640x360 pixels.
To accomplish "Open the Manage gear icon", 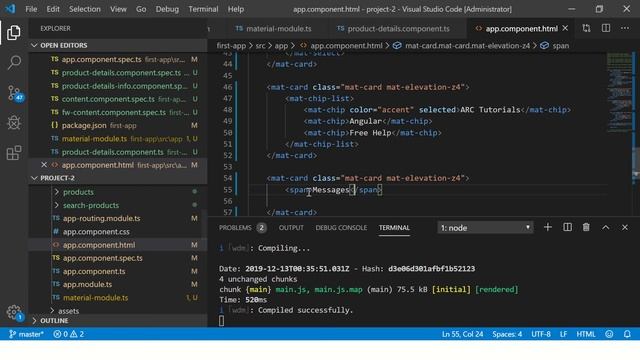I will [14, 313].
